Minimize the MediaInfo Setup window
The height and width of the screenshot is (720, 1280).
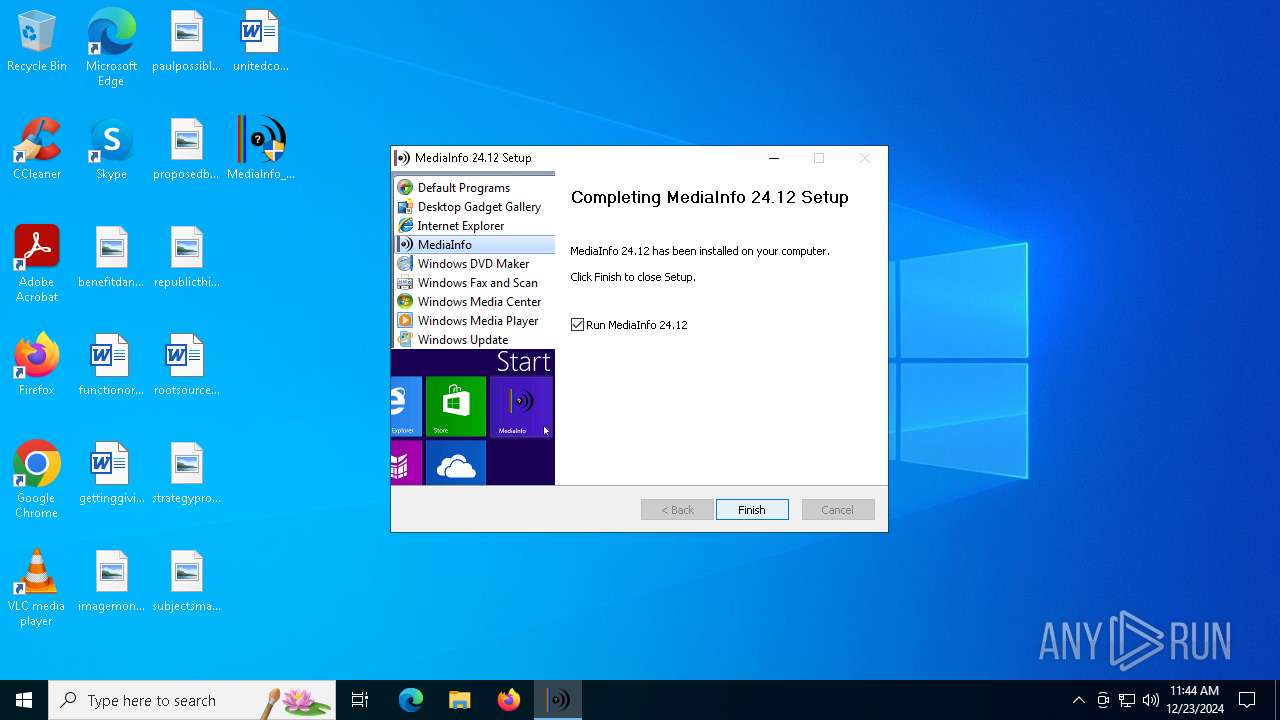pos(773,158)
